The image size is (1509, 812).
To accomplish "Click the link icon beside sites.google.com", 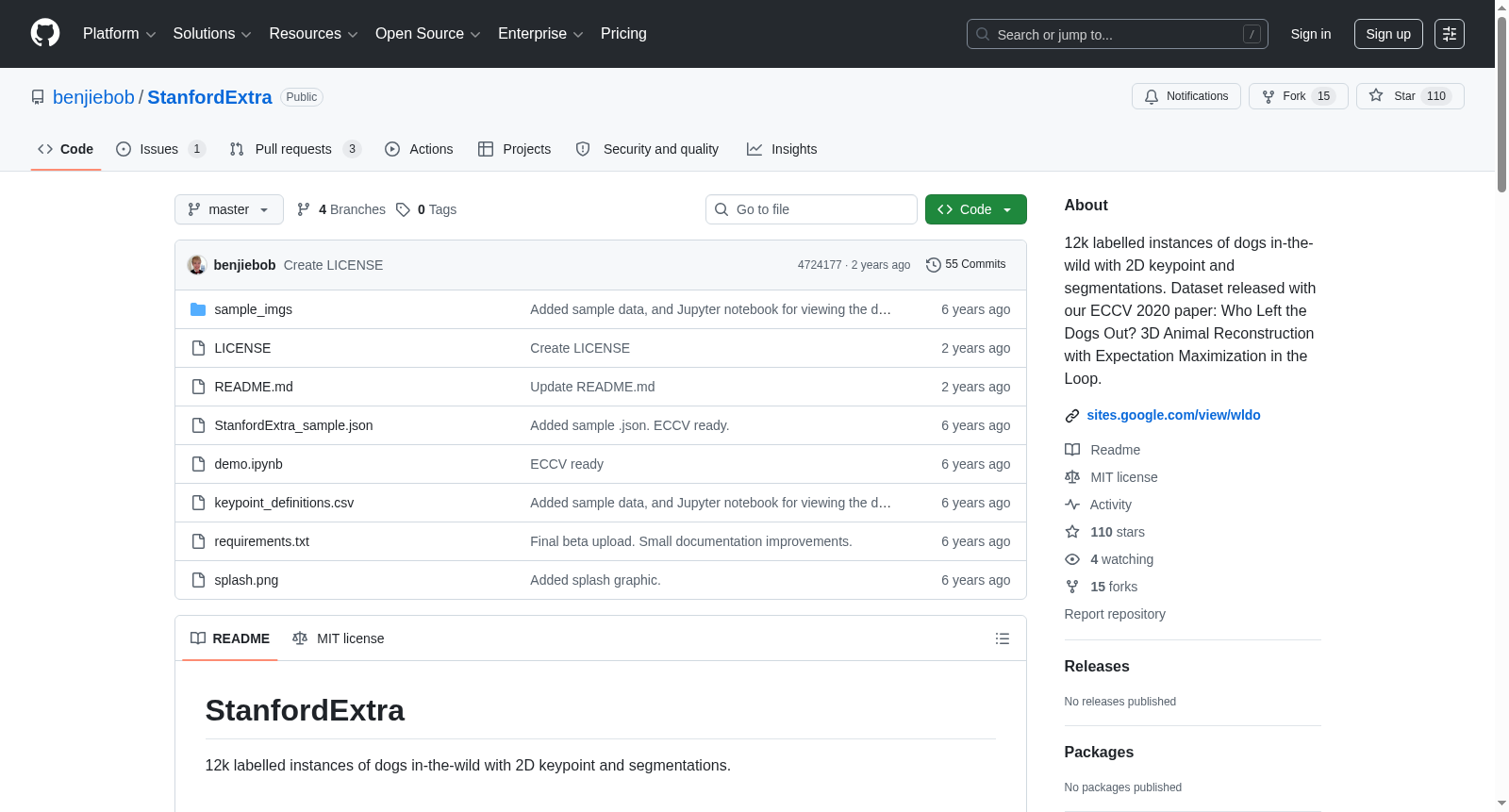I will click(x=1072, y=416).
